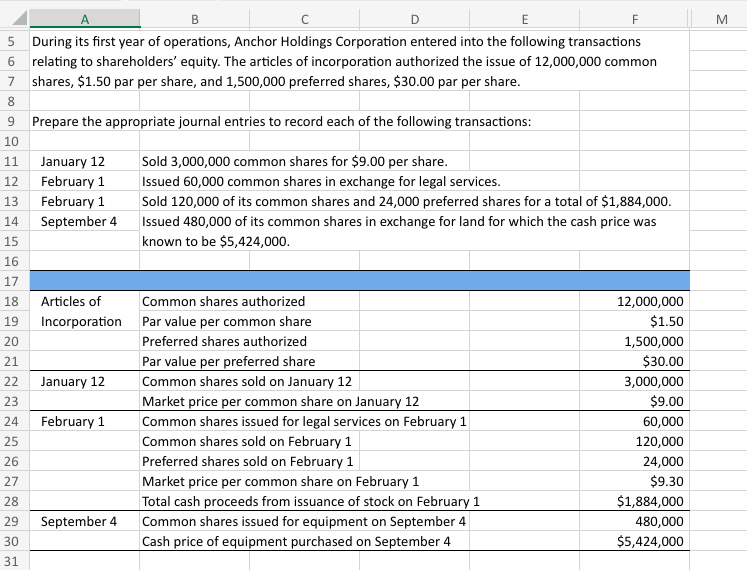Click 'September 4' label in row 29
The image size is (747, 570).
pos(85,521)
